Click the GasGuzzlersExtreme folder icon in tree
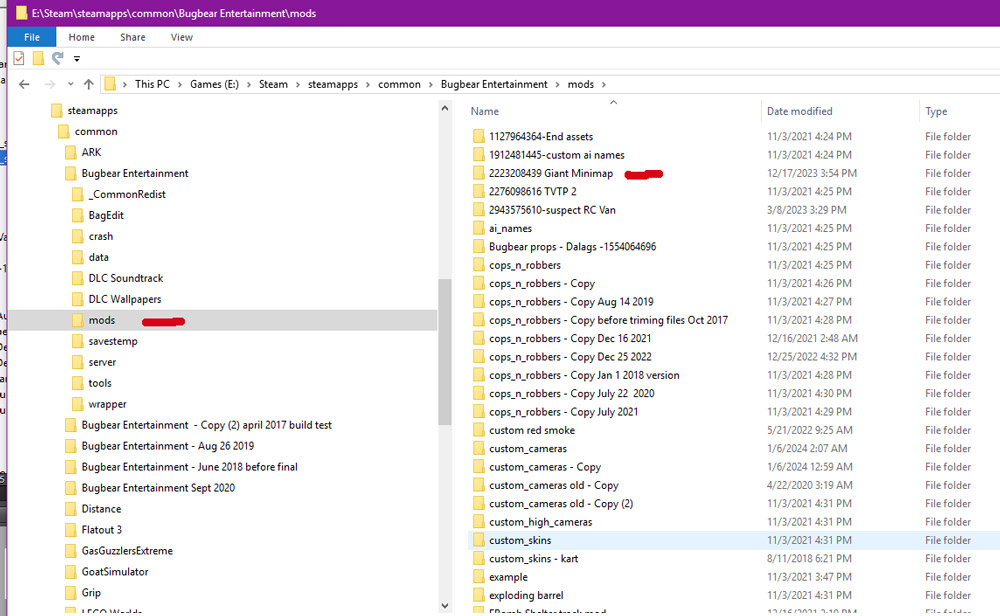 pos(71,551)
